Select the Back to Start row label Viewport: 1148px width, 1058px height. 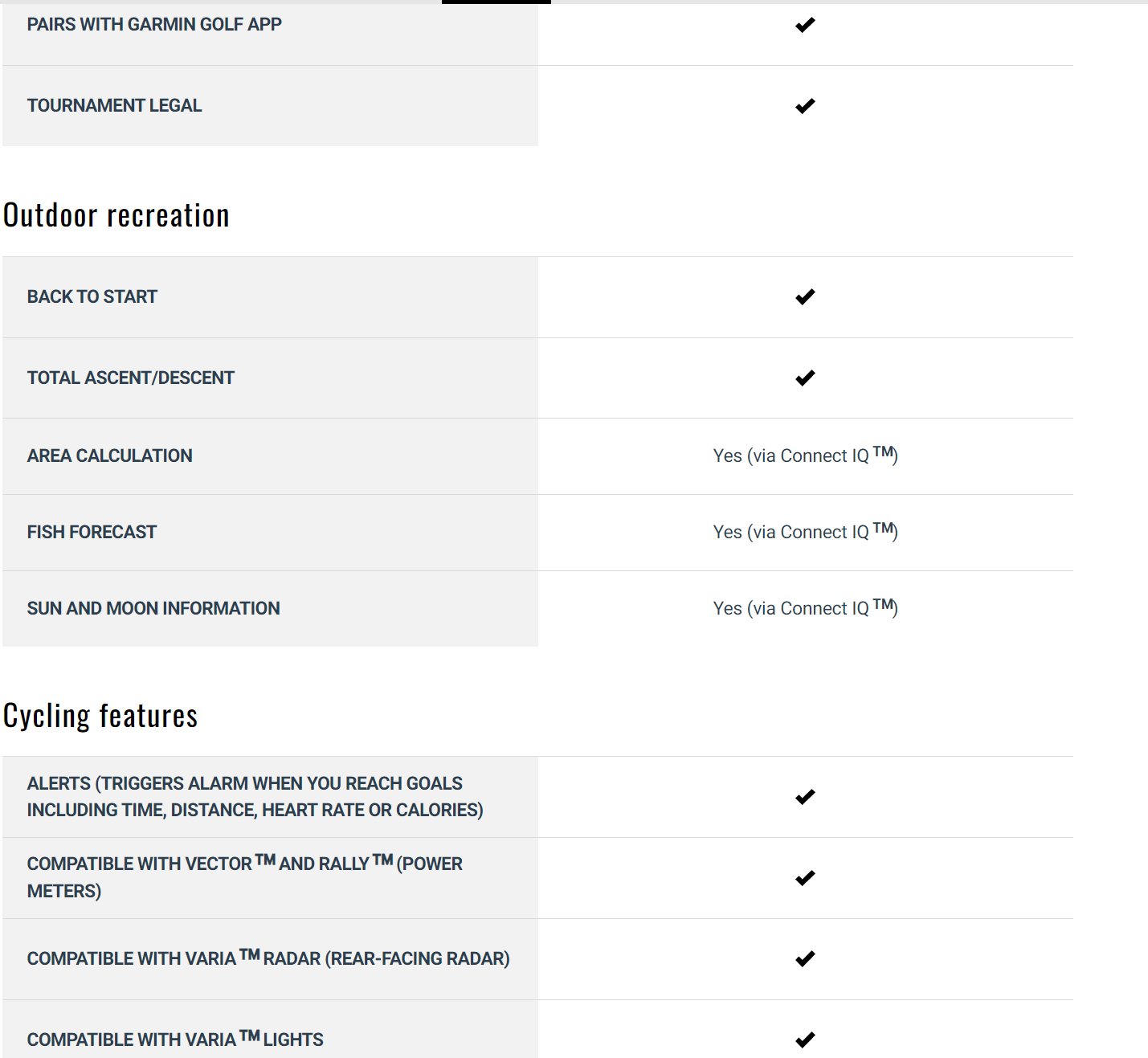[x=92, y=297]
